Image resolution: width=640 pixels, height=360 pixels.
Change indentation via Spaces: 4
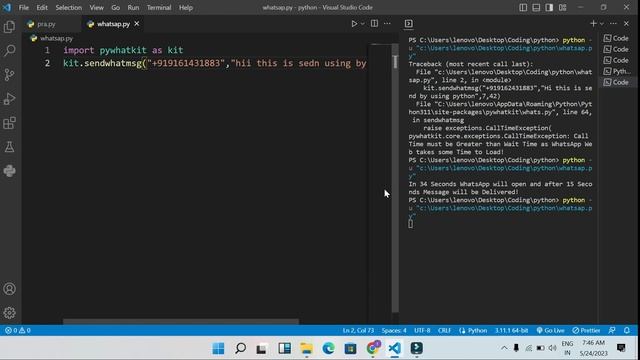pos(394,330)
